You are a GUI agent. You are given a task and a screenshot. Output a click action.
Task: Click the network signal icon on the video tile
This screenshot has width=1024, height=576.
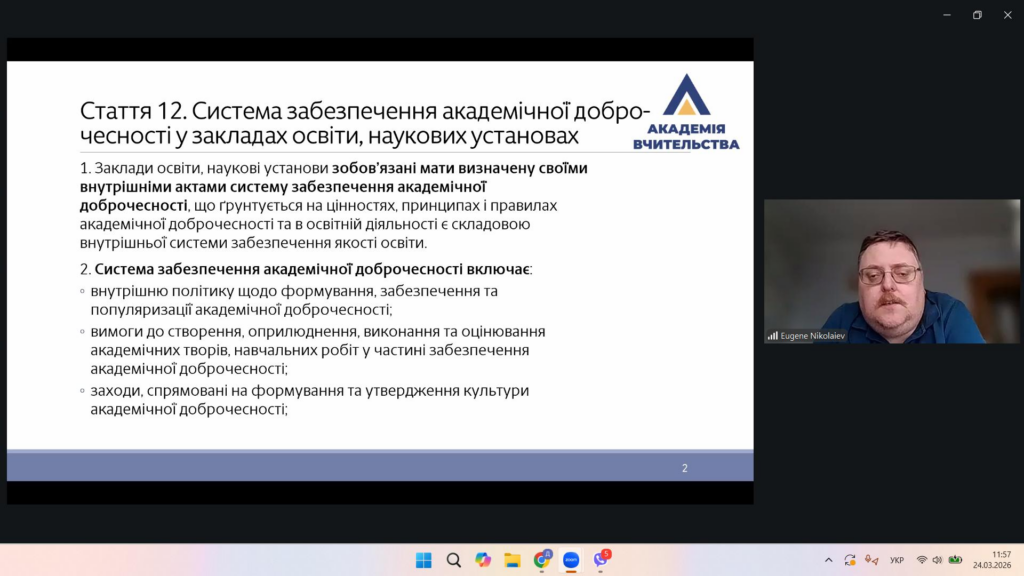[772, 336]
